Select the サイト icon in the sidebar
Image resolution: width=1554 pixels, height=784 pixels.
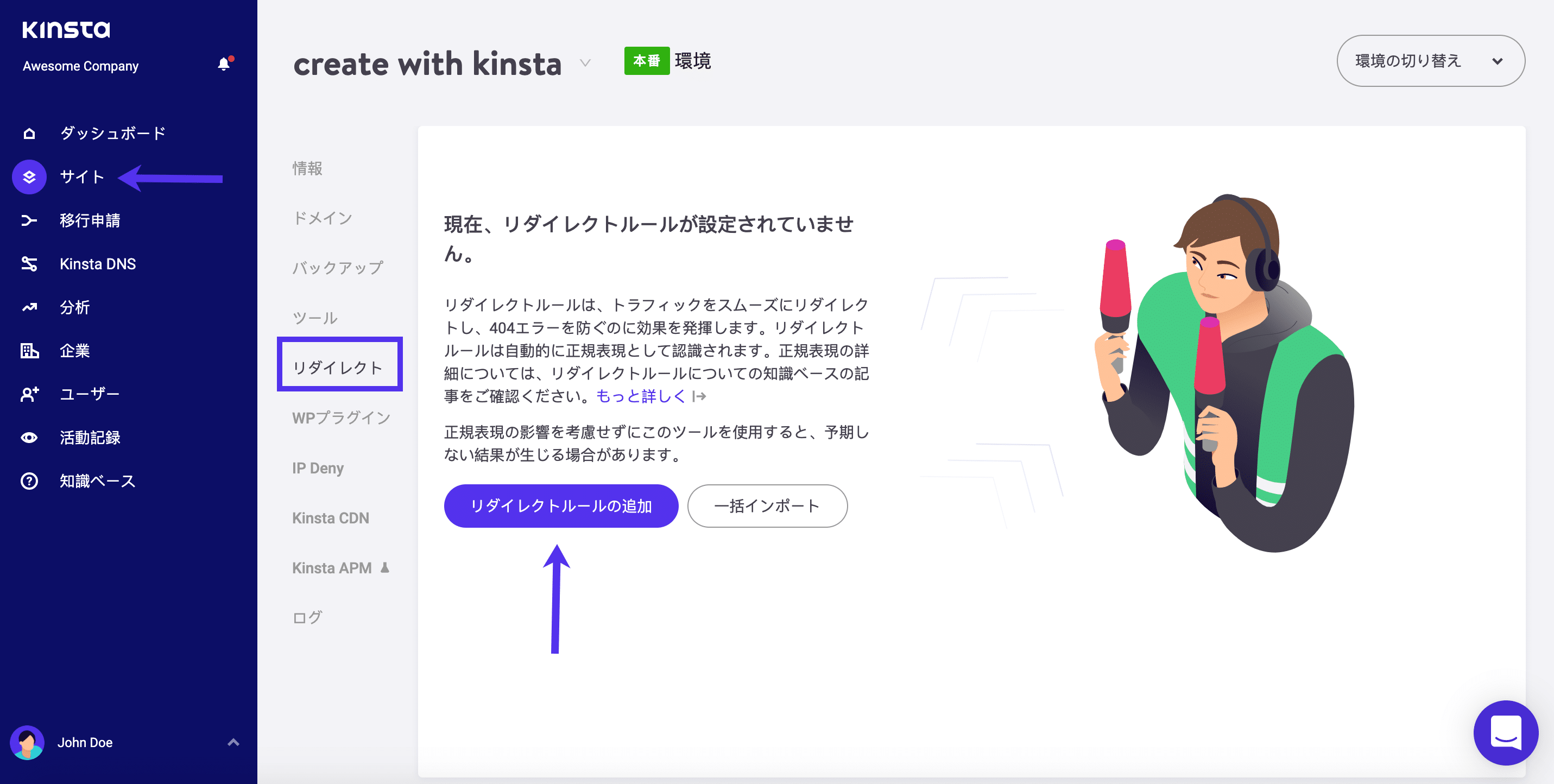tap(28, 176)
